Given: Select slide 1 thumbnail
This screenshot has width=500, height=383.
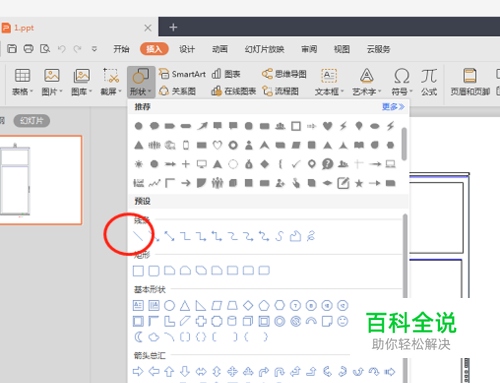Looking at the screenshot, I should 41,180.
